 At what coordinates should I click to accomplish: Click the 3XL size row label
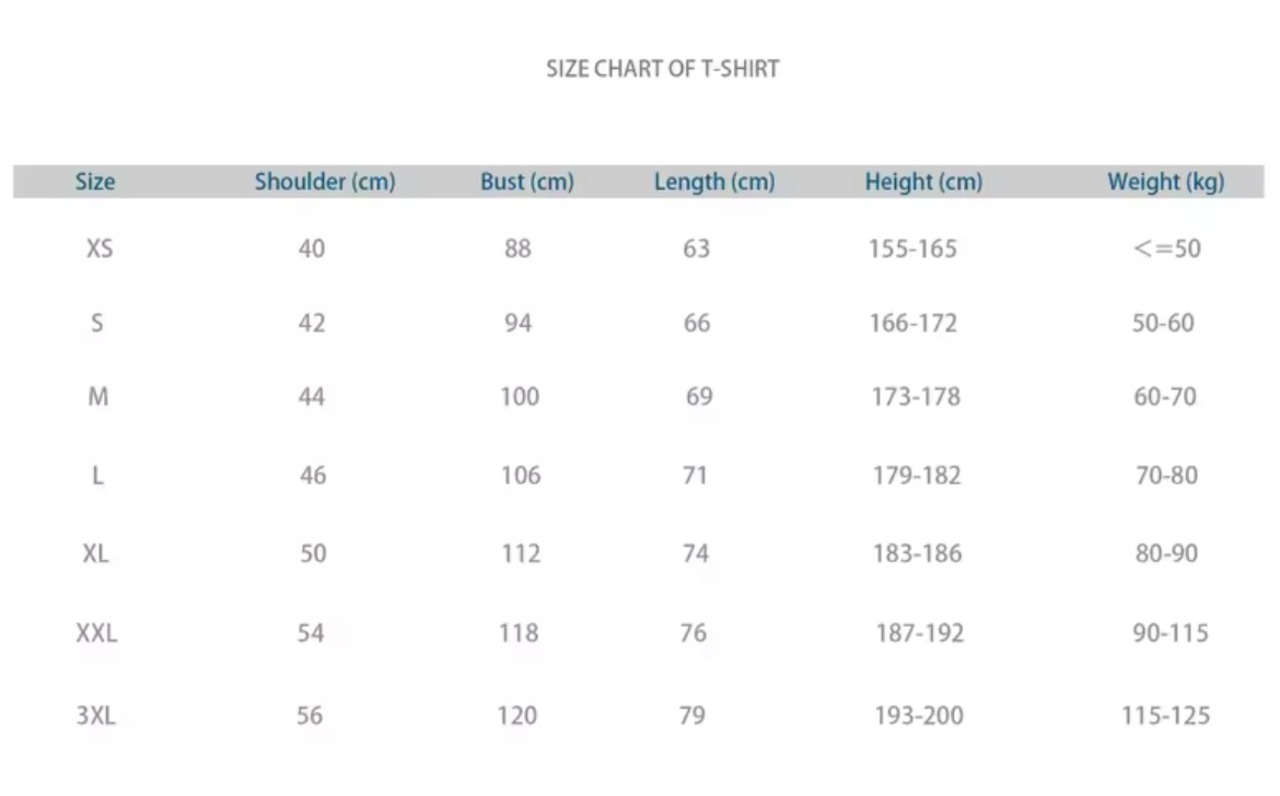click(x=96, y=715)
